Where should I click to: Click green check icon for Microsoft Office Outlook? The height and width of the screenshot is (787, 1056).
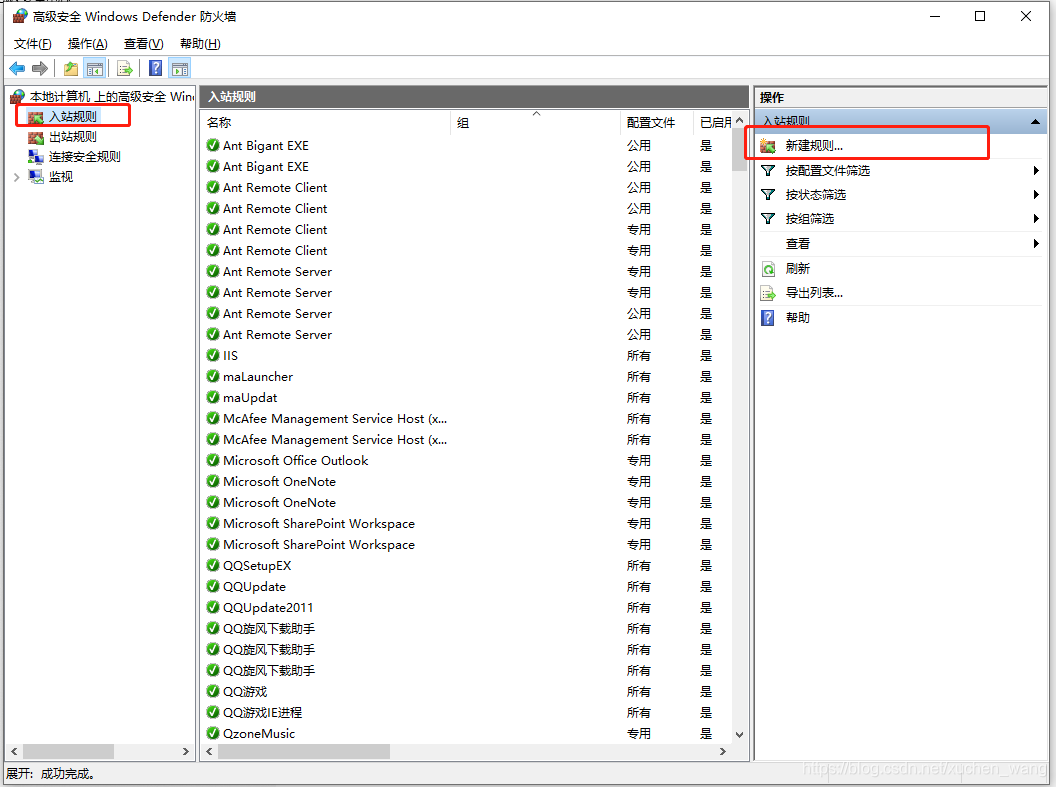pos(213,460)
